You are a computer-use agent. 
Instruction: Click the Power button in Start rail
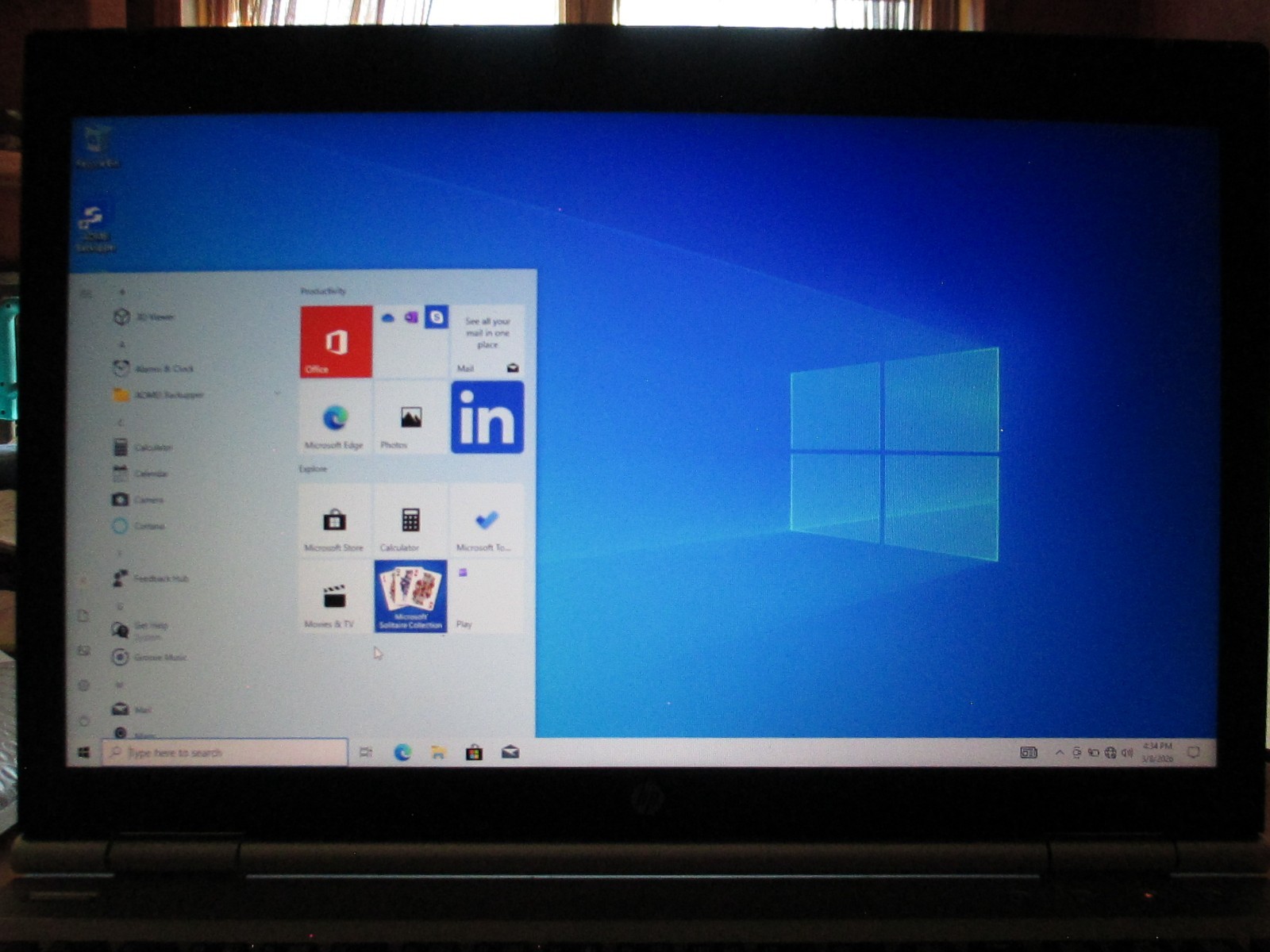(83, 721)
